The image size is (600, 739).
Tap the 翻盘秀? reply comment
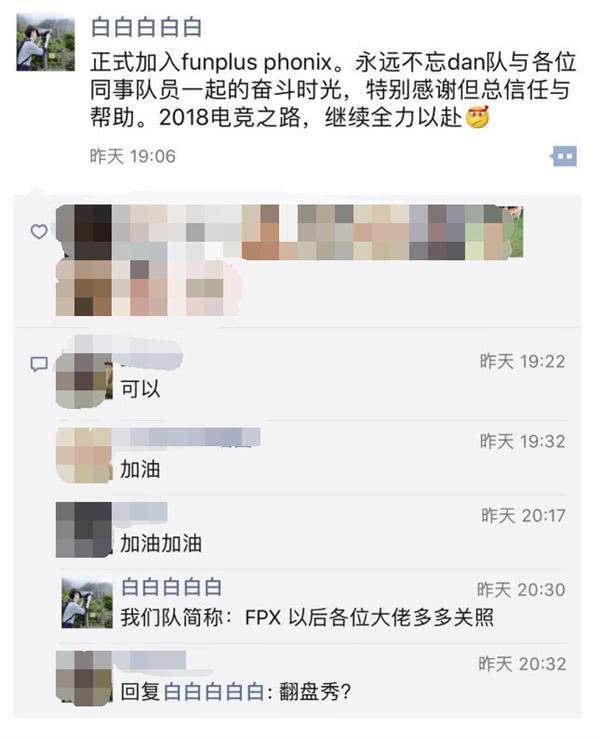pos(236,692)
